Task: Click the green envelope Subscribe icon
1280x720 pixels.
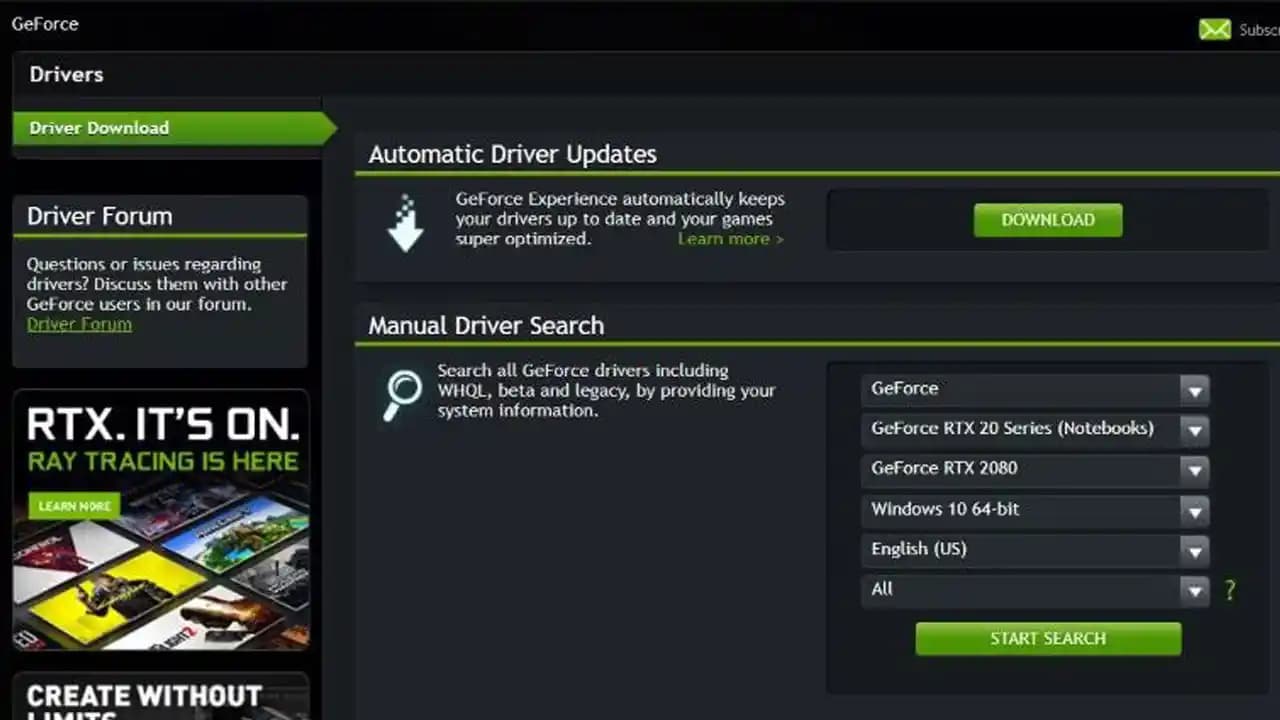Action: tap(1214, 29)
